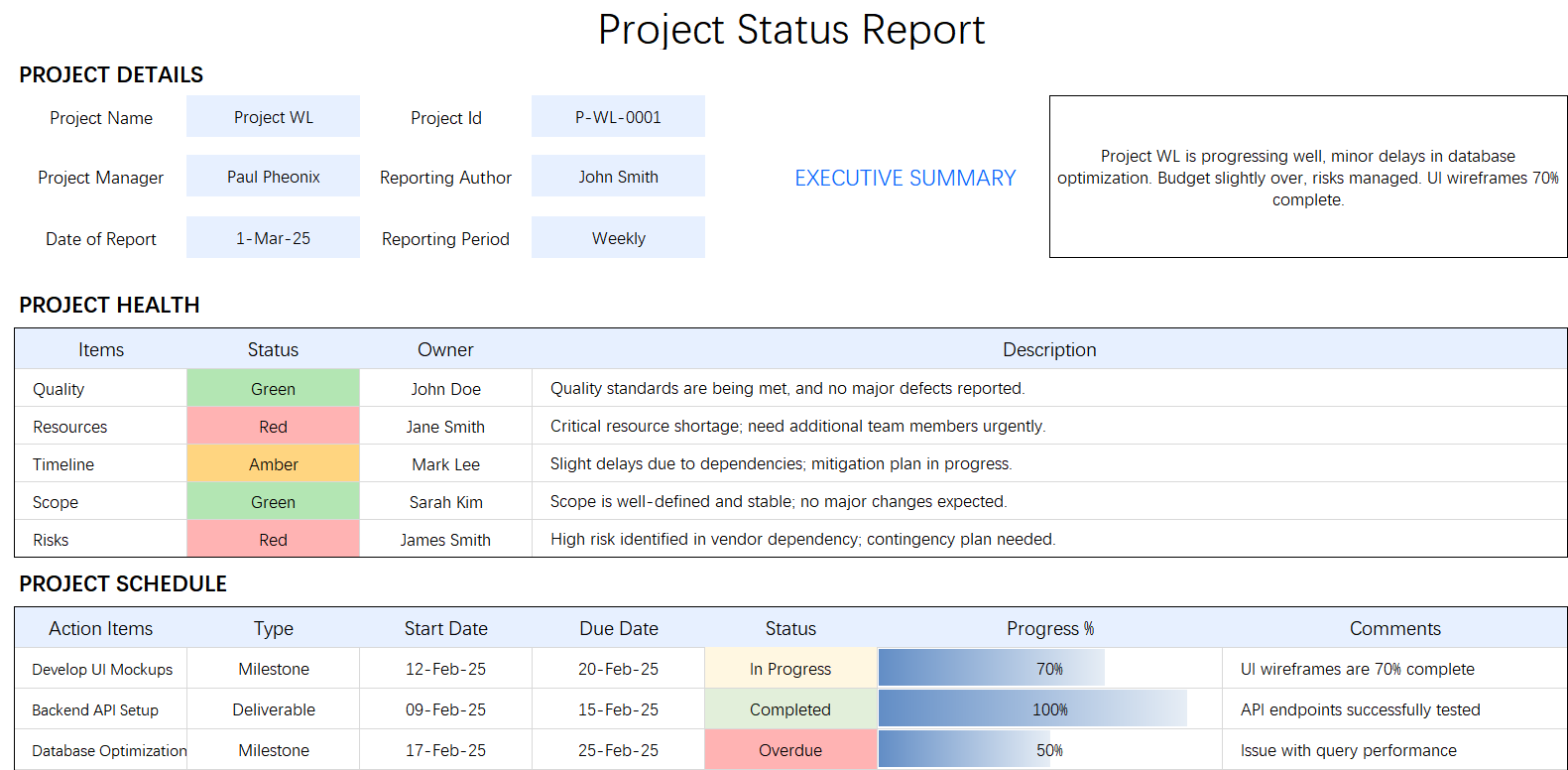
Task: Click the PROJECT DETAILS heading
Action: tap(111, 75)
